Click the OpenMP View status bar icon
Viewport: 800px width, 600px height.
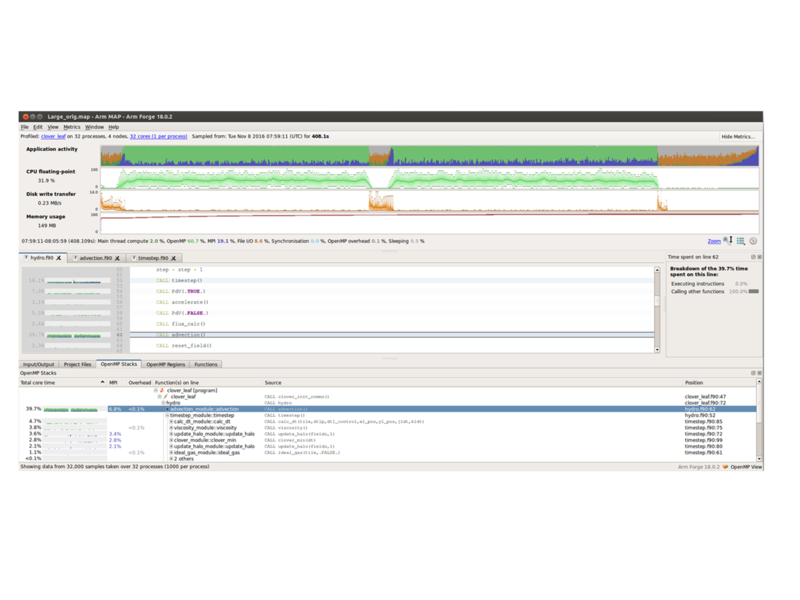click(726, 467)
